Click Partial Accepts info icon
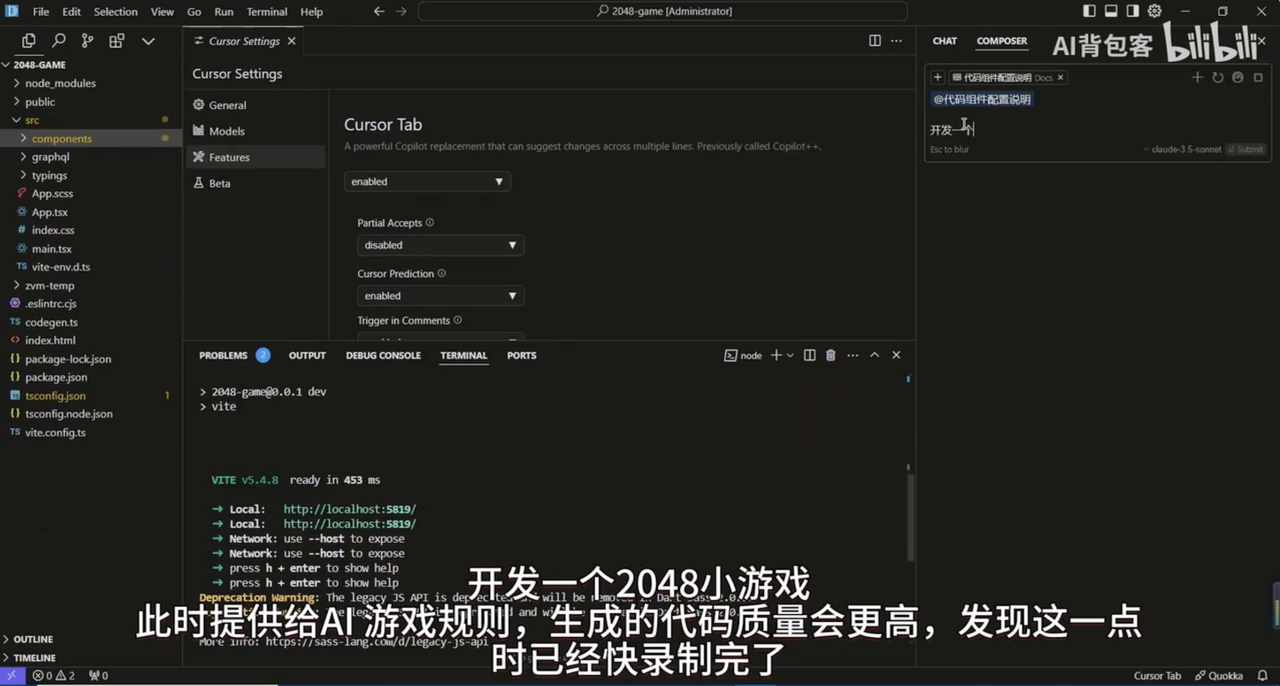 click(430, 223)
